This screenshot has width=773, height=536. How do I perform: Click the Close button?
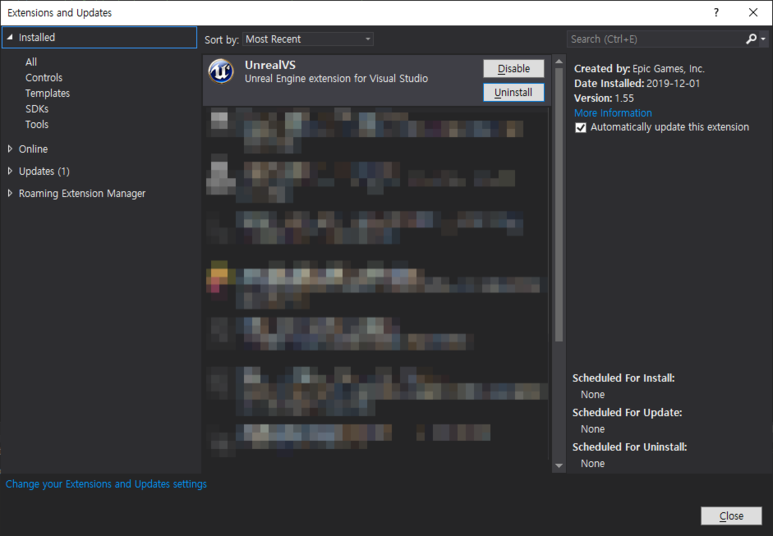[731, 516]
